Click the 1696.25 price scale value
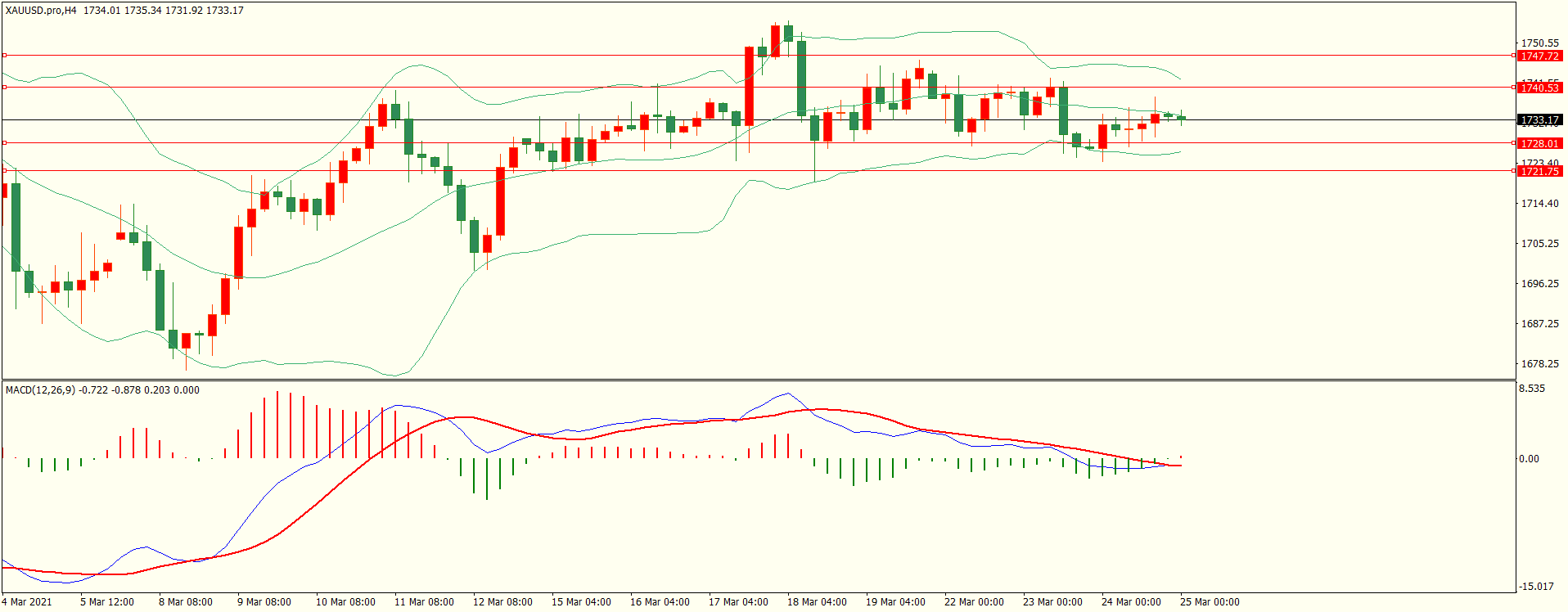Screen dimensions: 1568x612 [1539, 284]
